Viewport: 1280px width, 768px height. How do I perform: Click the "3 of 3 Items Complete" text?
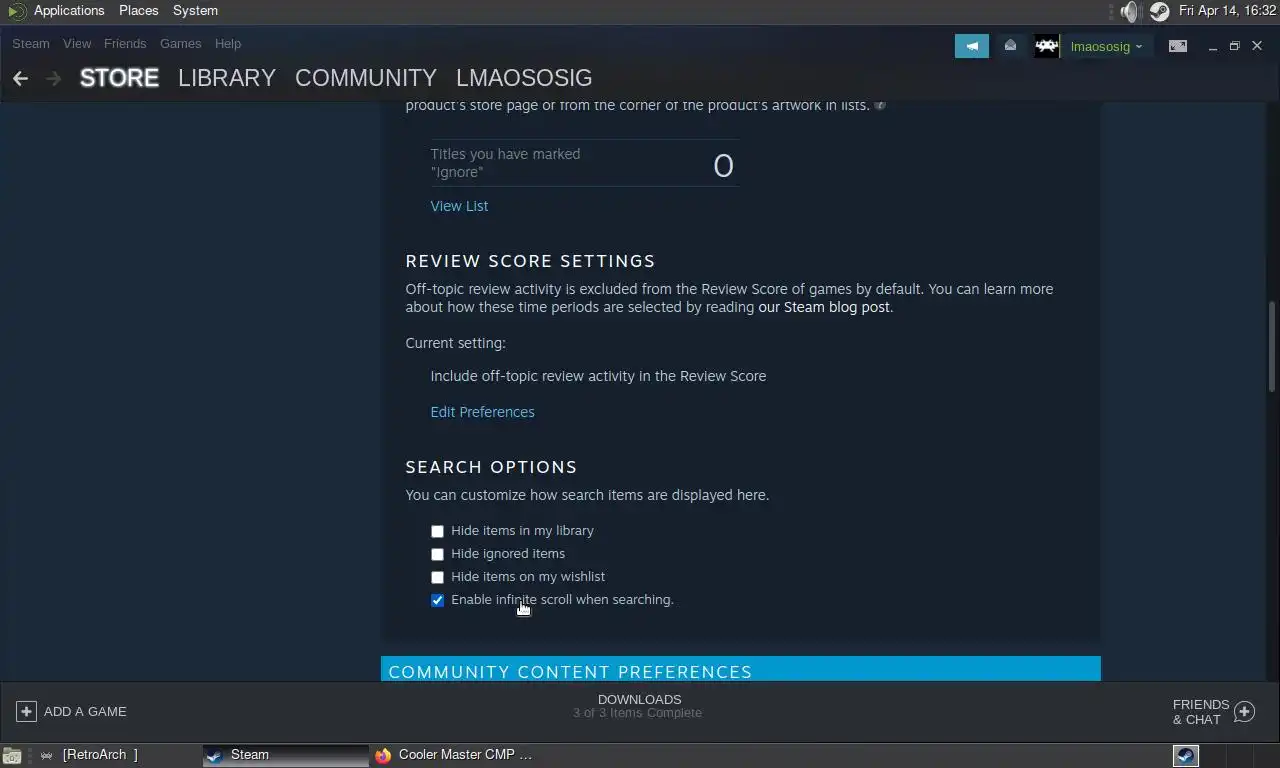637,713
